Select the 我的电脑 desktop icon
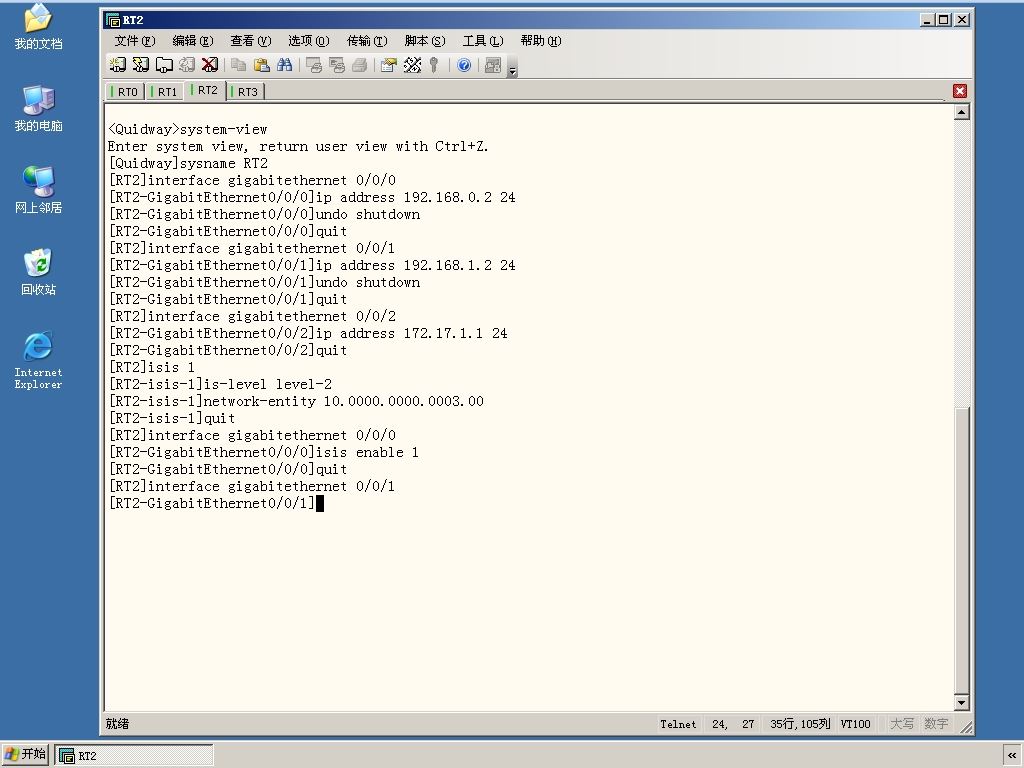Image resolution: width=1024 pixels, height=768 pixels. pyautogui.click(x=38, y=108)
